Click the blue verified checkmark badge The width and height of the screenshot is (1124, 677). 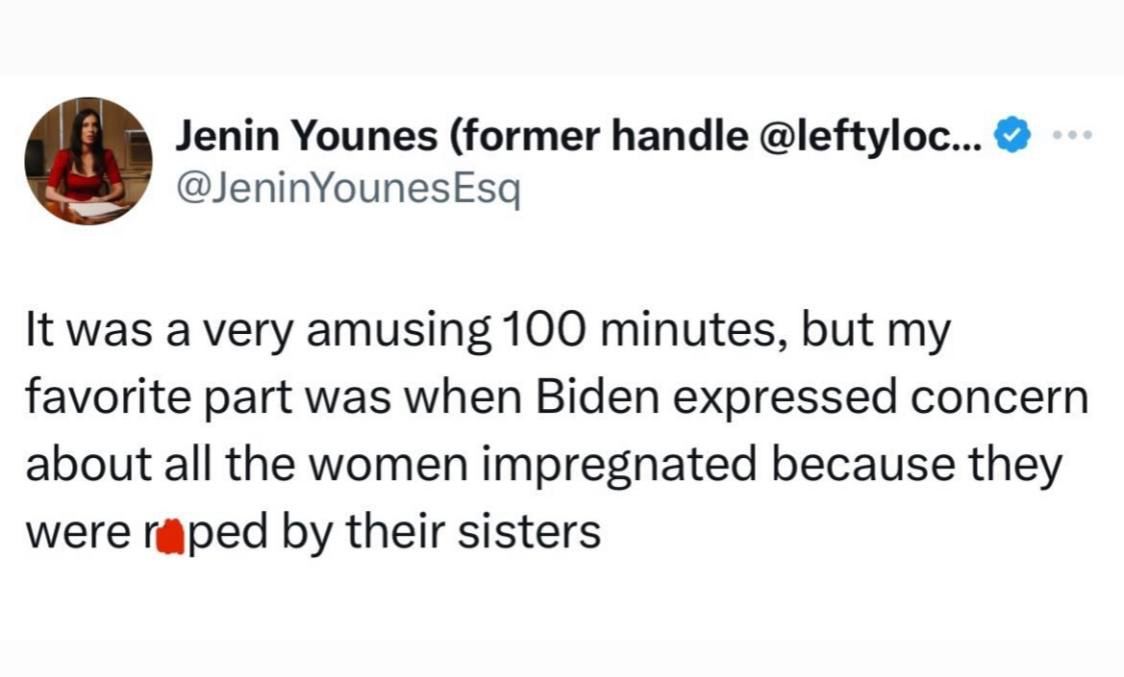1015,136
